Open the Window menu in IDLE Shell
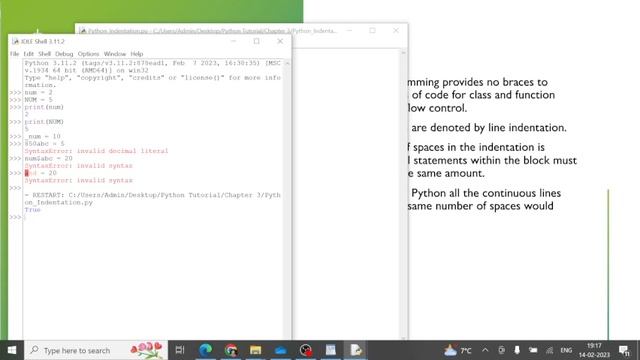This screenshot has height=360, width=640. pyautogui.click(x=115, y=54)
